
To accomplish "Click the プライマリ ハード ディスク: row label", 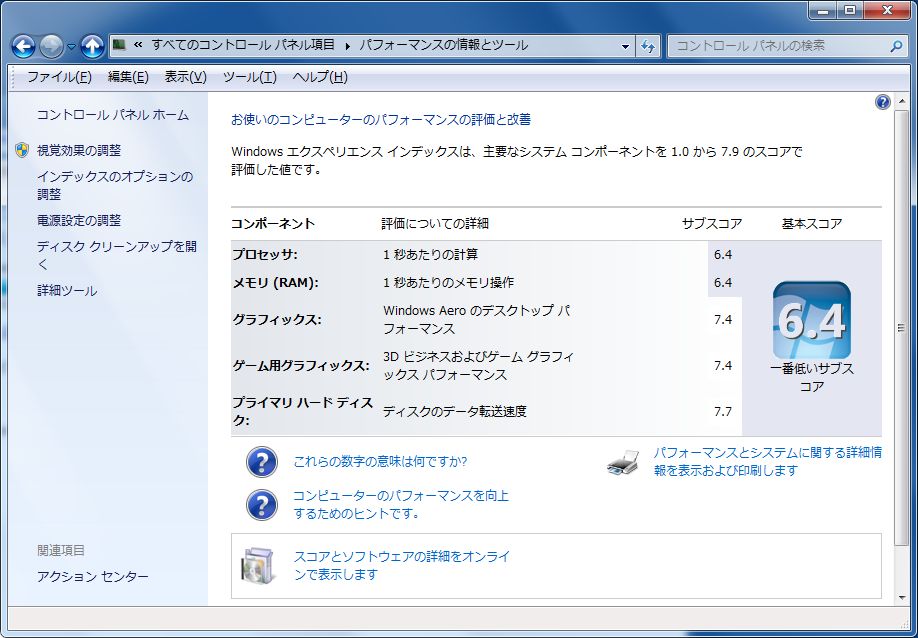I will tap(303, 411).
